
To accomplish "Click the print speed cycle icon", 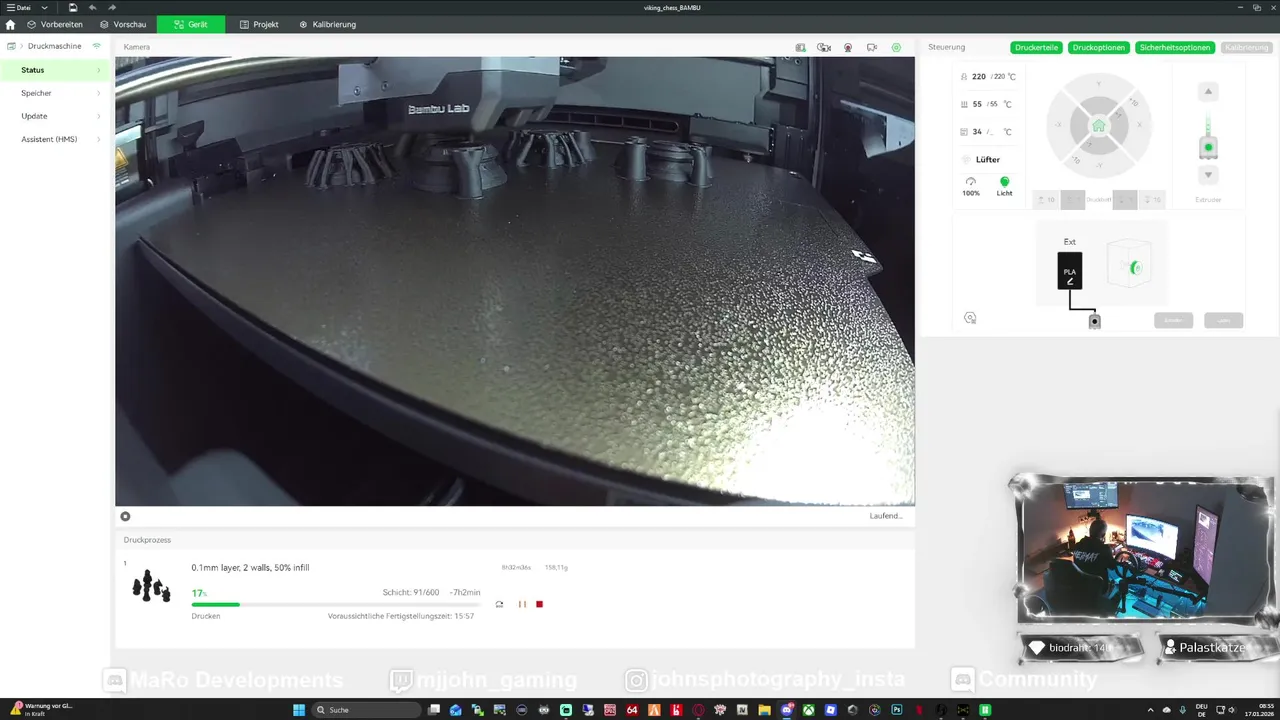I will point(499,604).
